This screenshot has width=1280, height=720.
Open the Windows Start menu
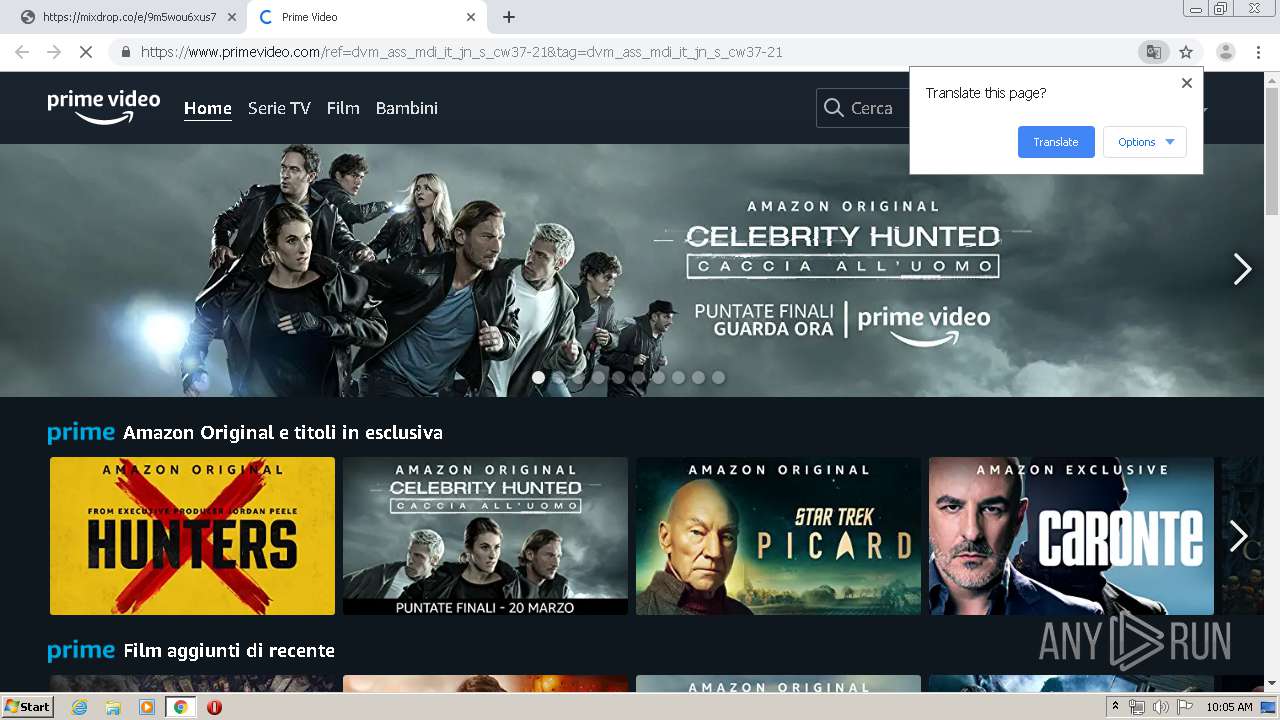point(27,707)
